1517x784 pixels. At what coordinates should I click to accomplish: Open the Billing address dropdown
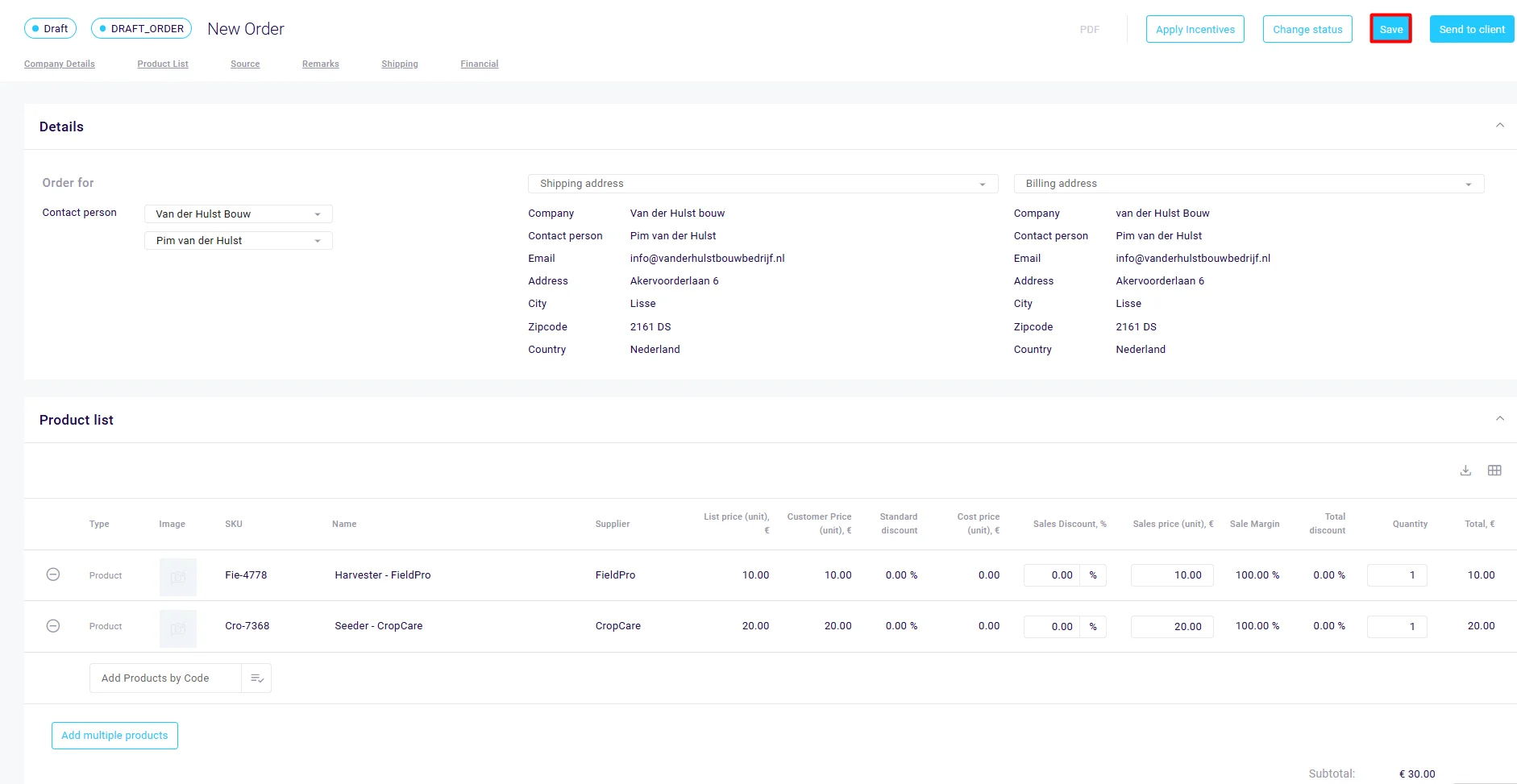(x=1249, y=184)
